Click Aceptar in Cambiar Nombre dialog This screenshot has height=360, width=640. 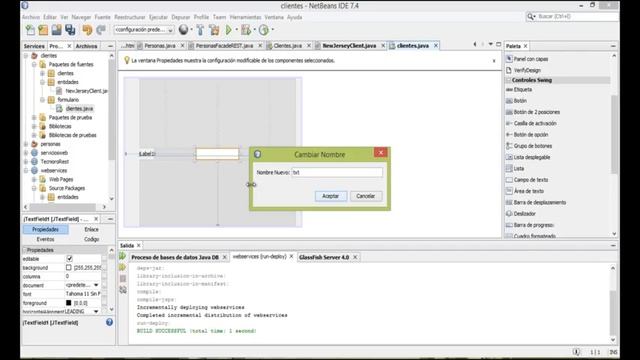pos(331,196)
